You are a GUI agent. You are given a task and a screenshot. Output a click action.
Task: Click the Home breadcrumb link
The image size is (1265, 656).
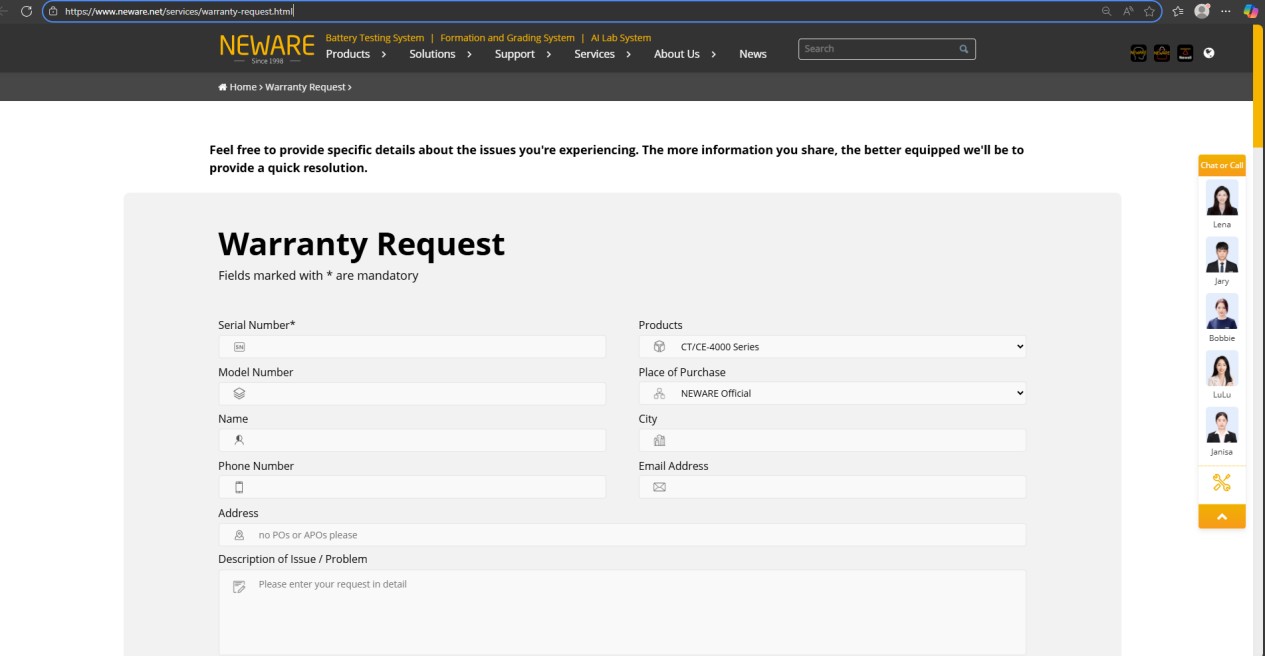[242, 87]
